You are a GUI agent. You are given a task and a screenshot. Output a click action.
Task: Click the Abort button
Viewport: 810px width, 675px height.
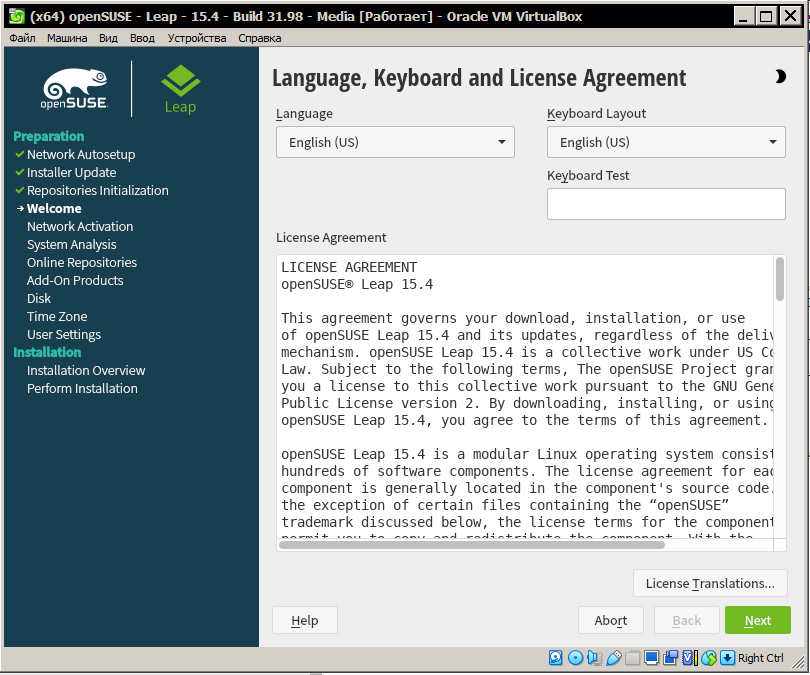click(x=611, y=620)
